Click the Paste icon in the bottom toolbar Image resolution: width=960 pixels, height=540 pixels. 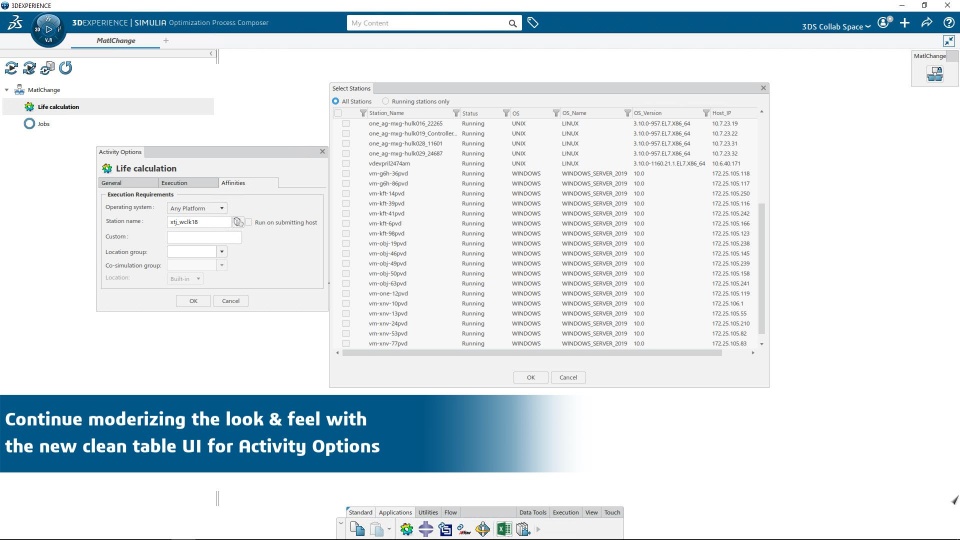point(377,529)
